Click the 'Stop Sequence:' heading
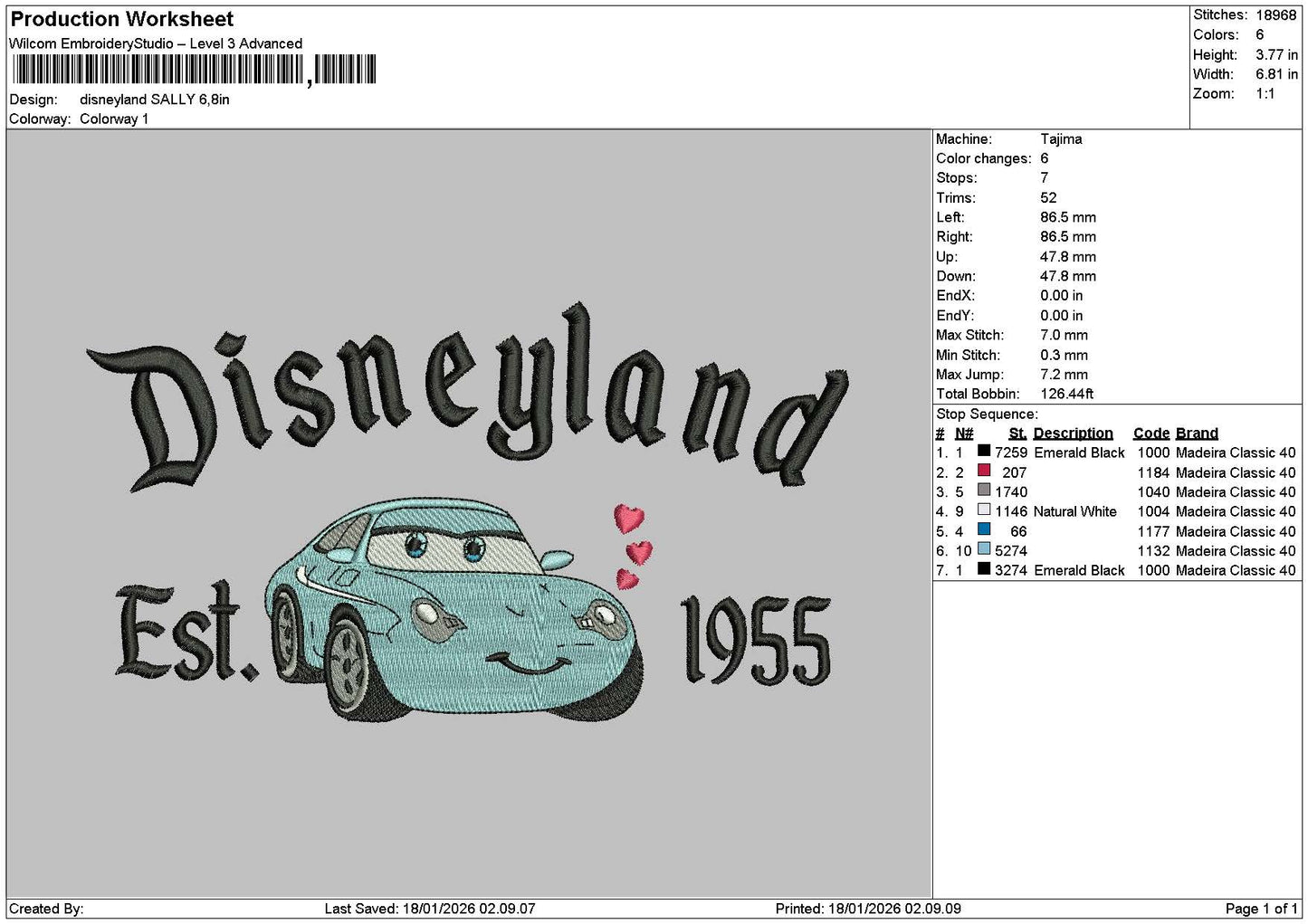Screen dimensions: 1308x924 pos(987,414)
